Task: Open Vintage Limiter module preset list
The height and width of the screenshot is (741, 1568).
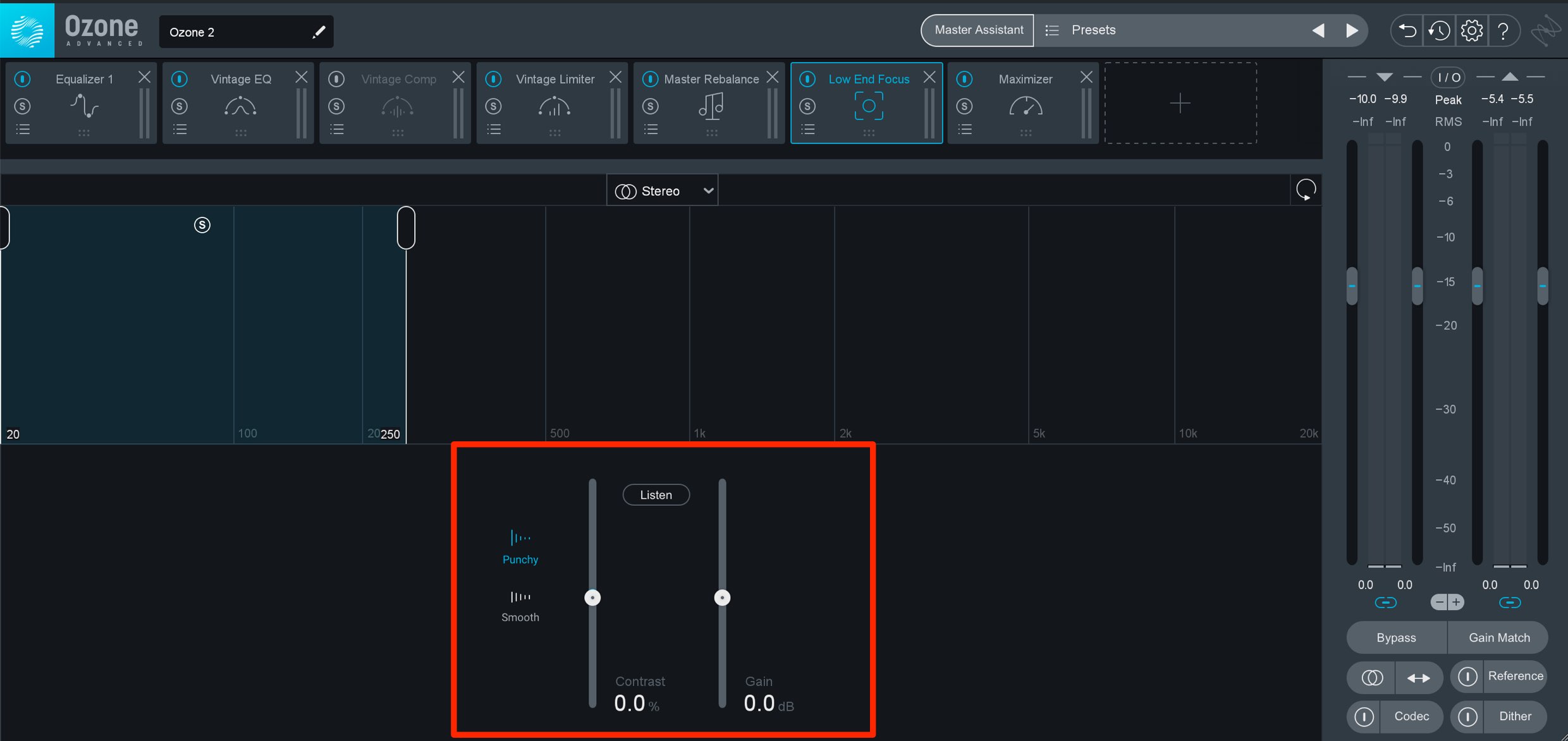Action: [x=493, y=130]
